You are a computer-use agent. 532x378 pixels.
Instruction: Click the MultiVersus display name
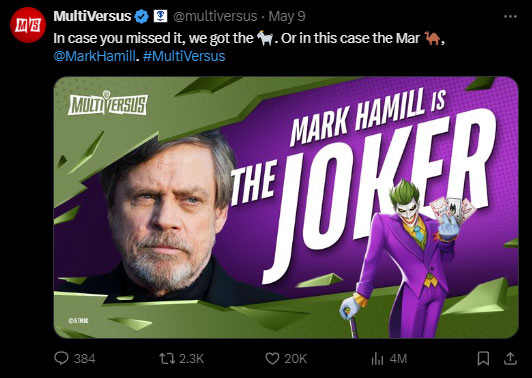92,16
